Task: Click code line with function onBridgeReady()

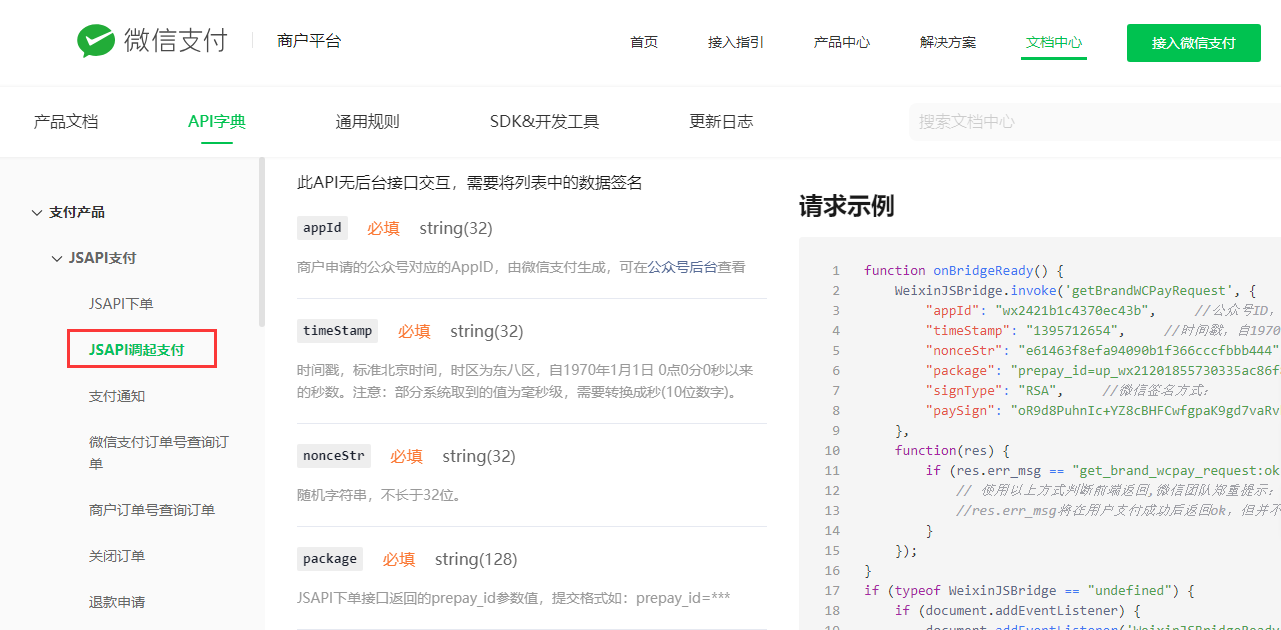Action: coord(963,270)
